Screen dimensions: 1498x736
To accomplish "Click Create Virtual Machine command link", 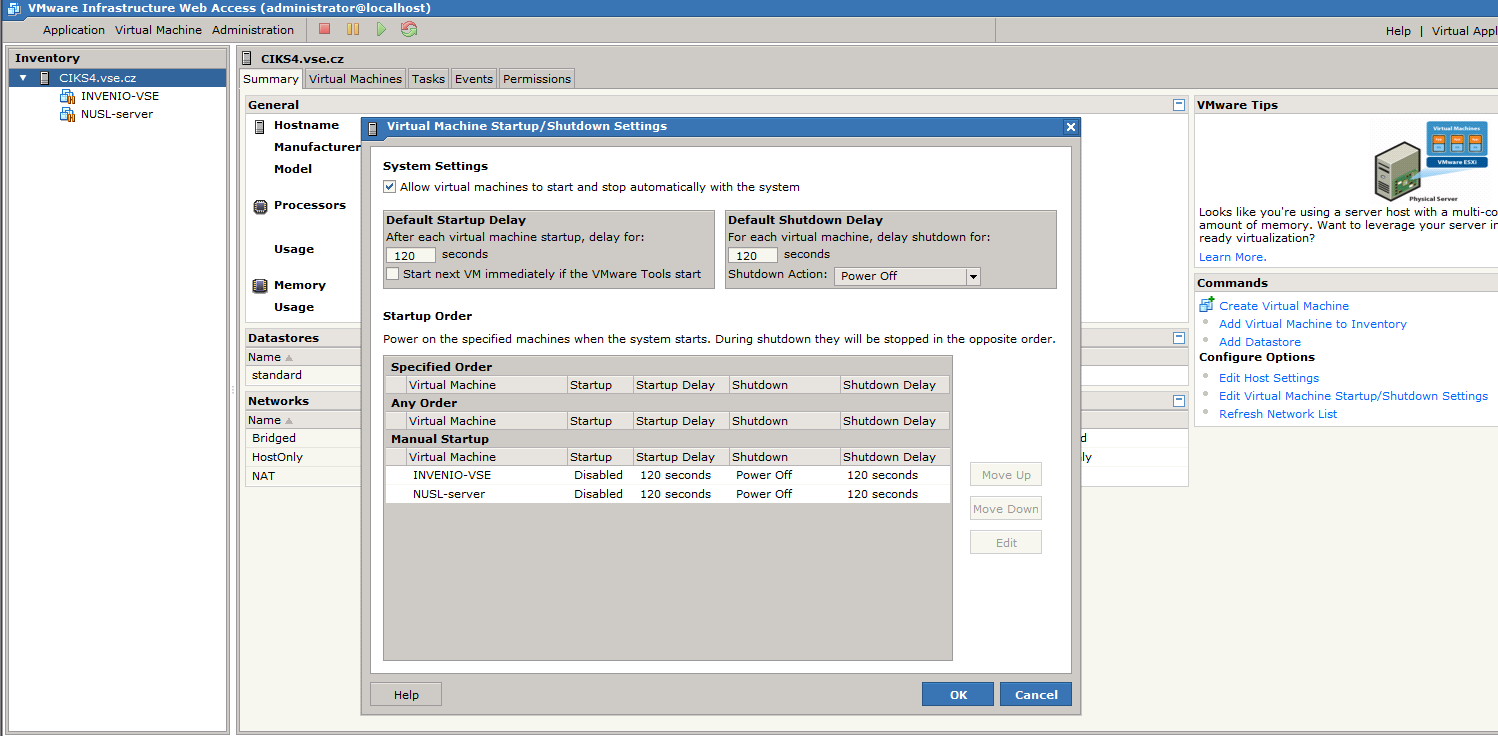I will pyautogui.click(x=1284, y=306).
